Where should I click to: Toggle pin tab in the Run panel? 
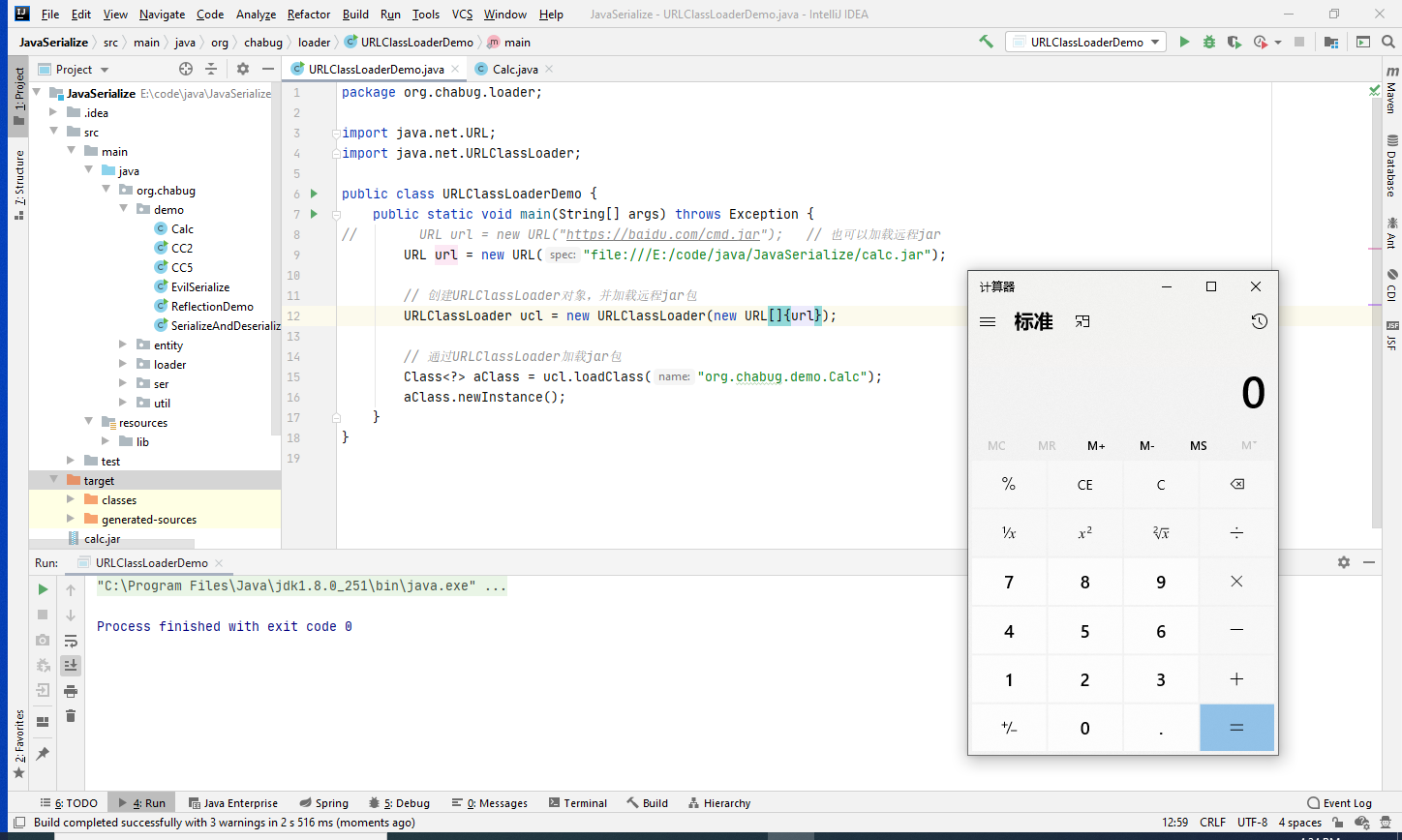coord(43,754)
